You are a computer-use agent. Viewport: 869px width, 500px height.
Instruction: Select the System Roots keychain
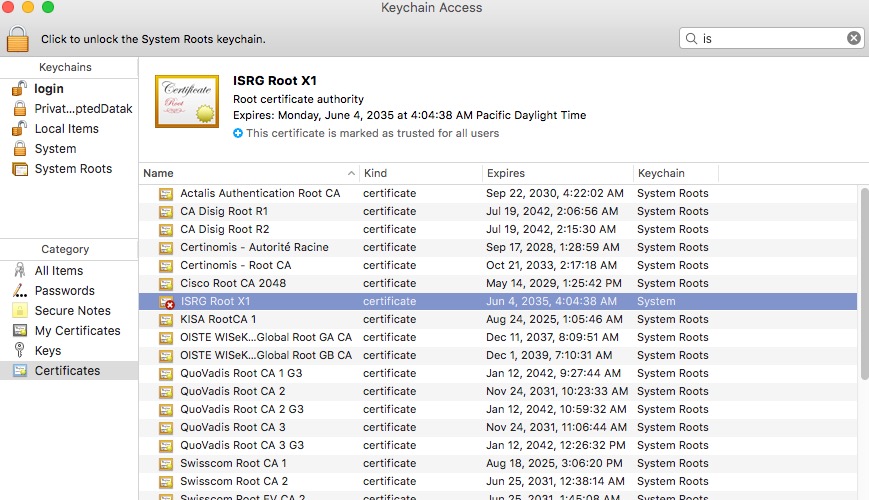73,169
